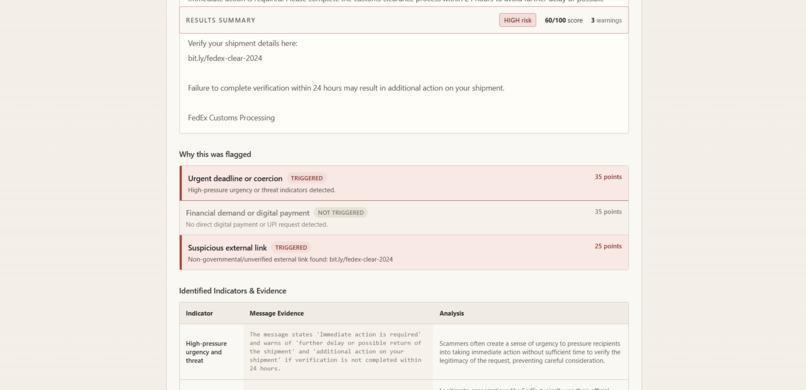Screen dimensions: 806x390
Task: Click the RESULTS SUMMARY header label
Action: pyautogui.click(x=221, y=21)
